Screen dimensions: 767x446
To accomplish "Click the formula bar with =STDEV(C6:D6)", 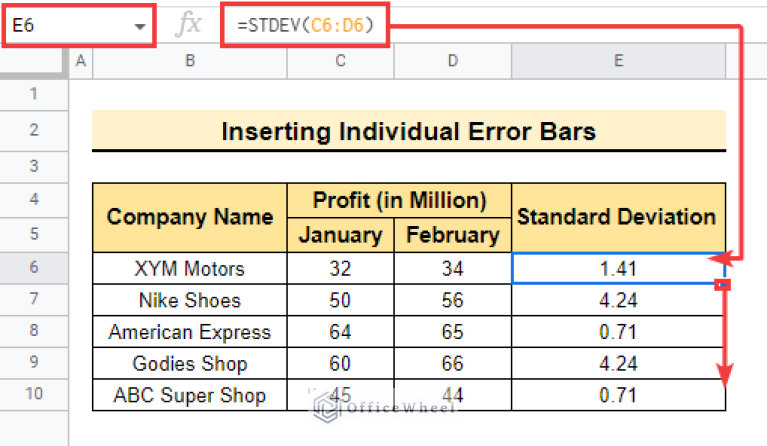I will [305, 25].
